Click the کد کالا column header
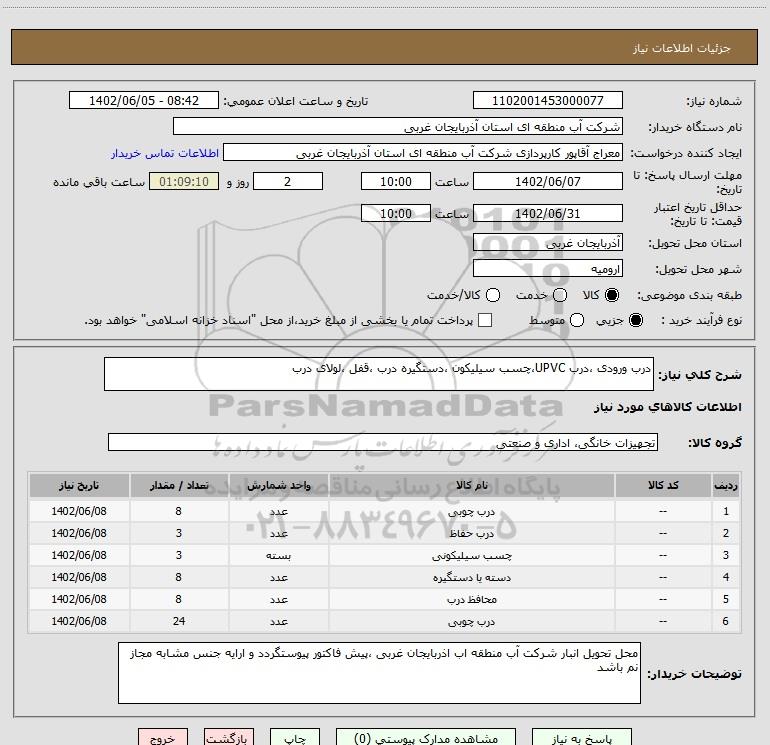770x745 pixels. click(663, 486)
